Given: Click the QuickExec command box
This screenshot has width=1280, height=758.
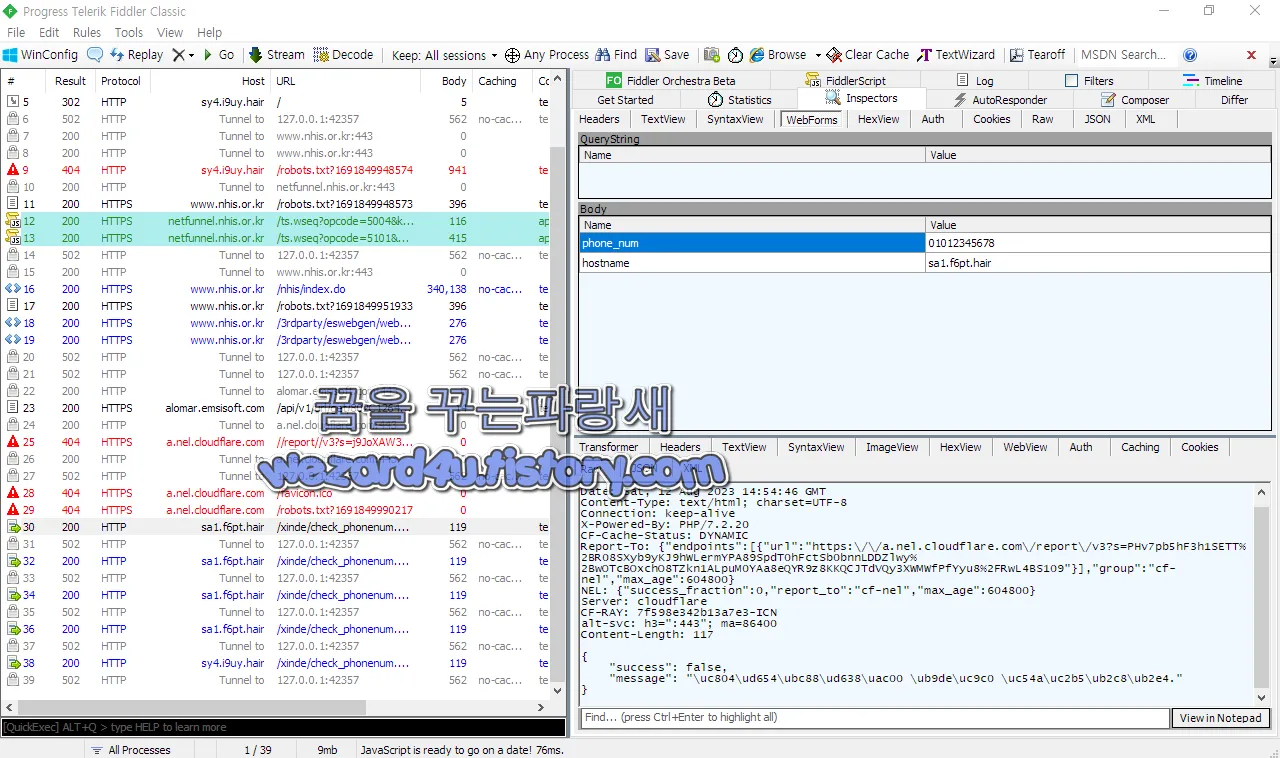Looking at the screenshot, I should pos(283,727).
